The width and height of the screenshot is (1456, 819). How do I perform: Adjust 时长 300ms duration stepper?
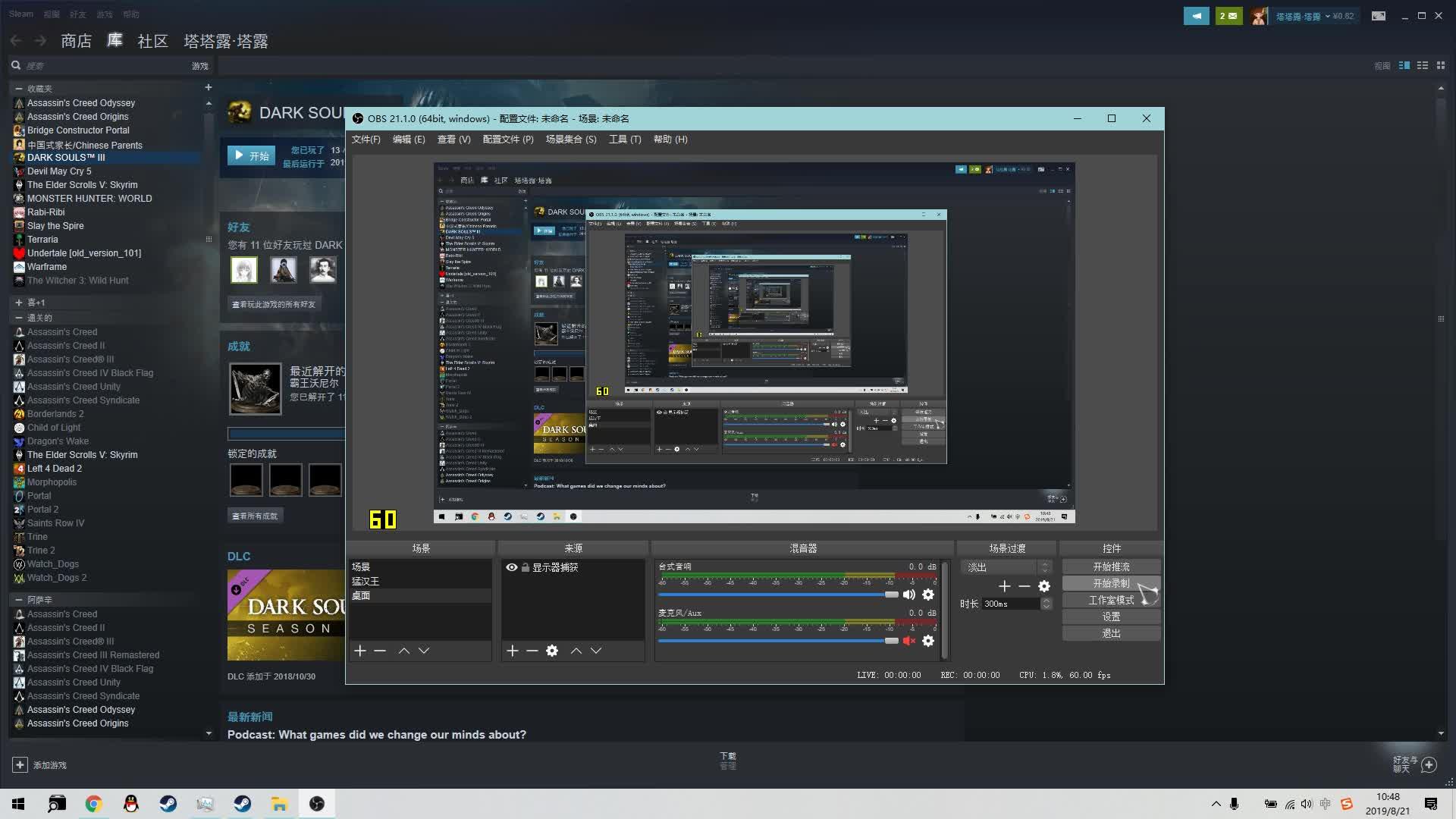(1046, 604)
